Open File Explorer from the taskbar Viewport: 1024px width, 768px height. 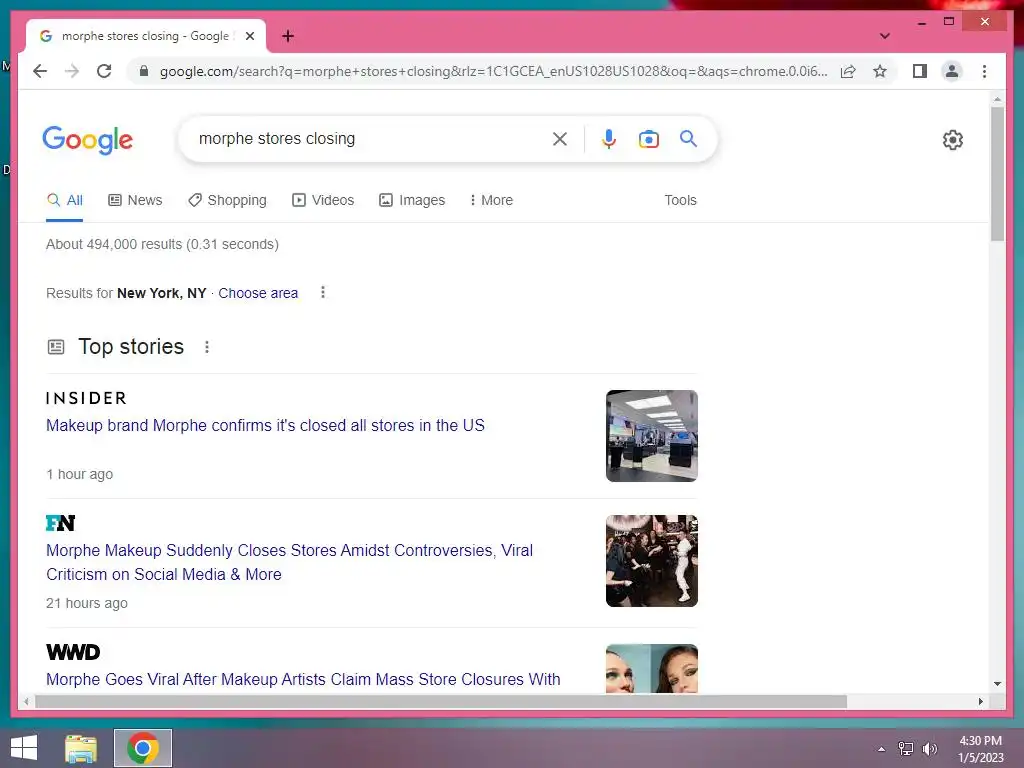click(81, 748)
